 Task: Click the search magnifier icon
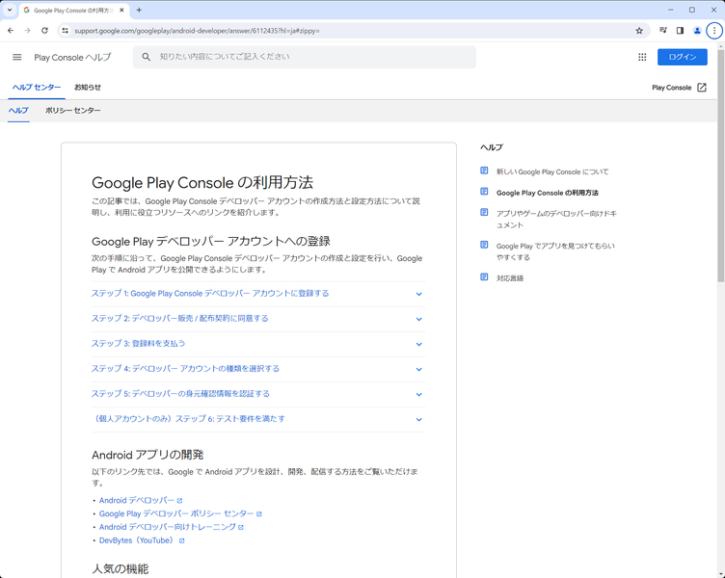click(x=146, y=57)
